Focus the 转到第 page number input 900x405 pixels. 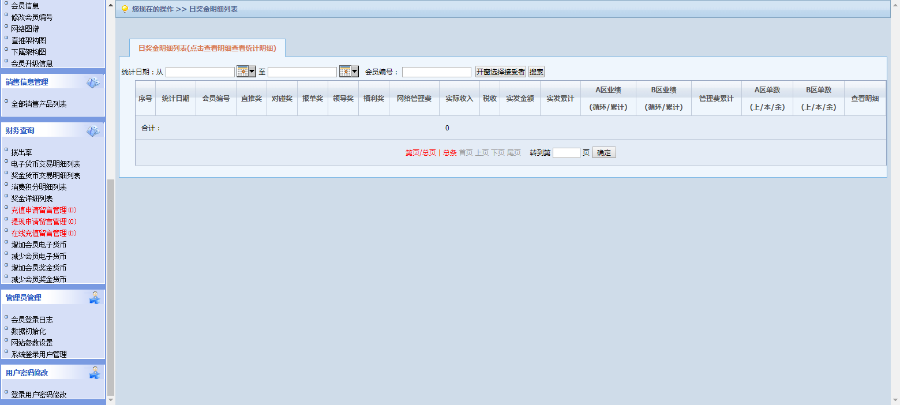[567, 153]
